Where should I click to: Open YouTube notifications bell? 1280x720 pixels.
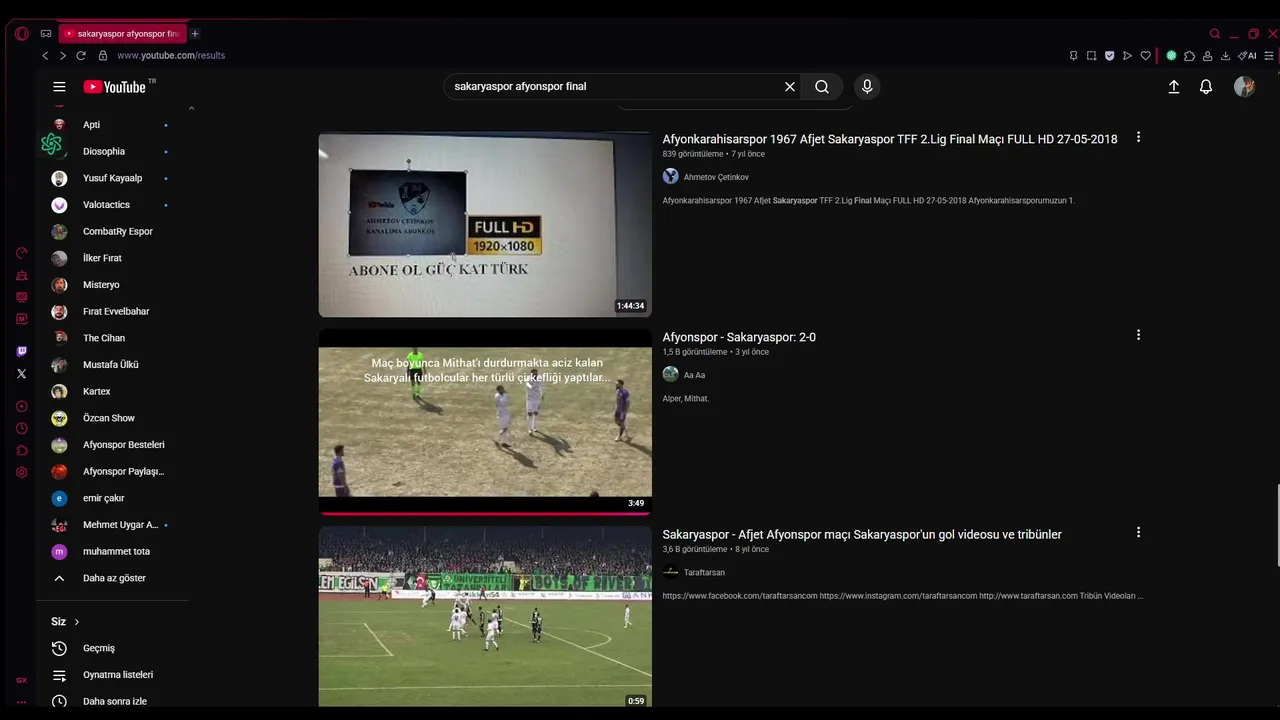(1206, 87)
